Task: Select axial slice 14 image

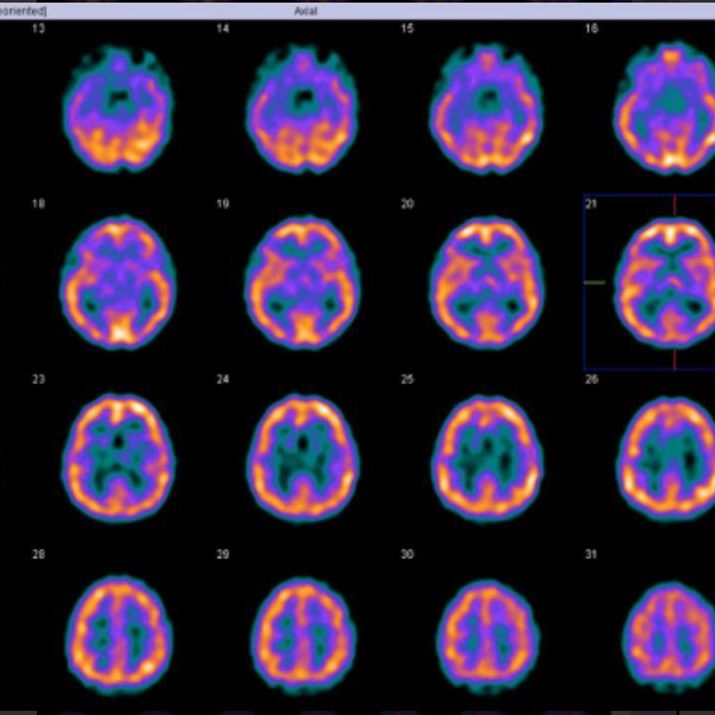Action: click(x=304, y=109)
